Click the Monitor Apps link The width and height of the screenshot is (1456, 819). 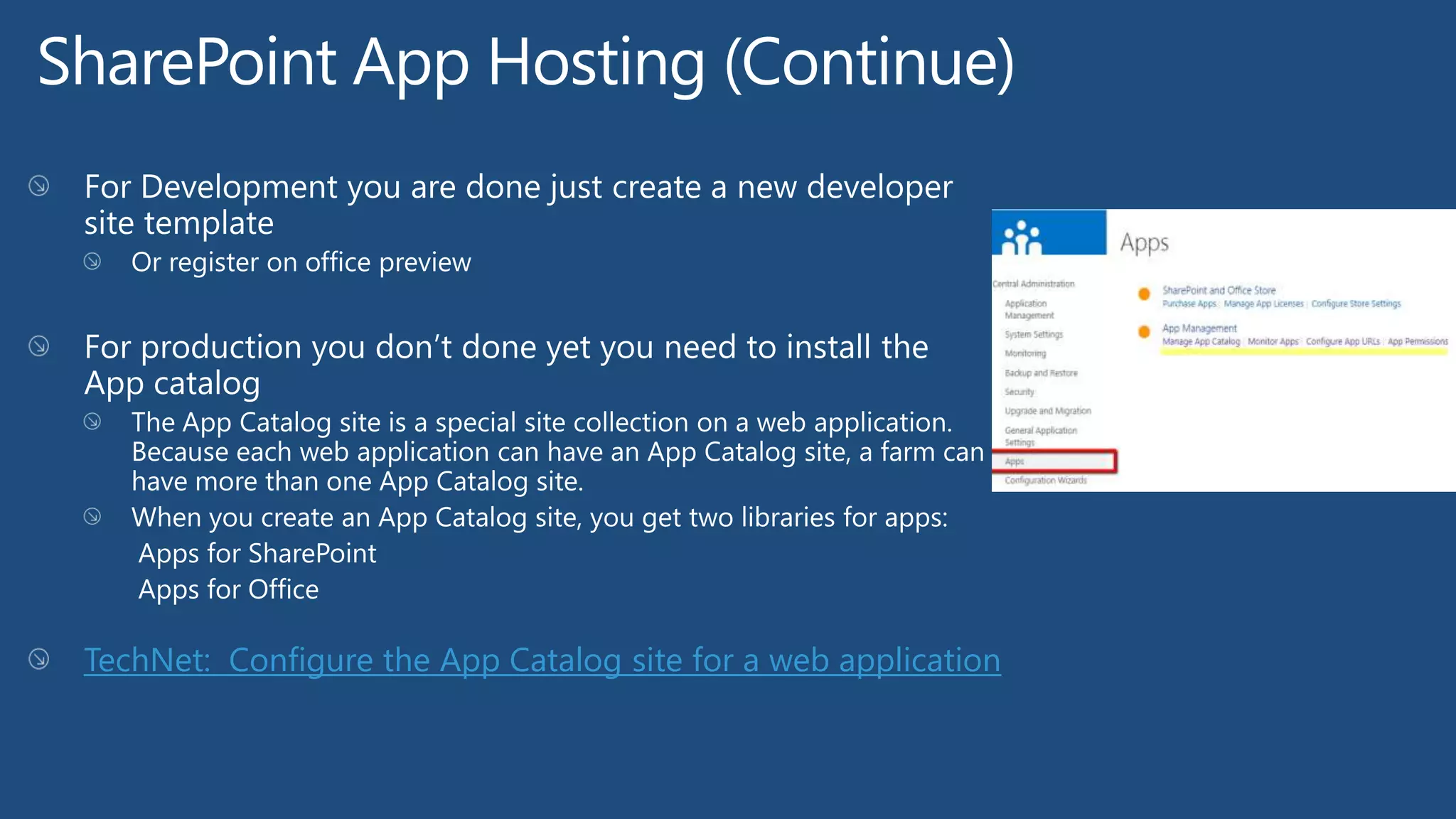1273,342
